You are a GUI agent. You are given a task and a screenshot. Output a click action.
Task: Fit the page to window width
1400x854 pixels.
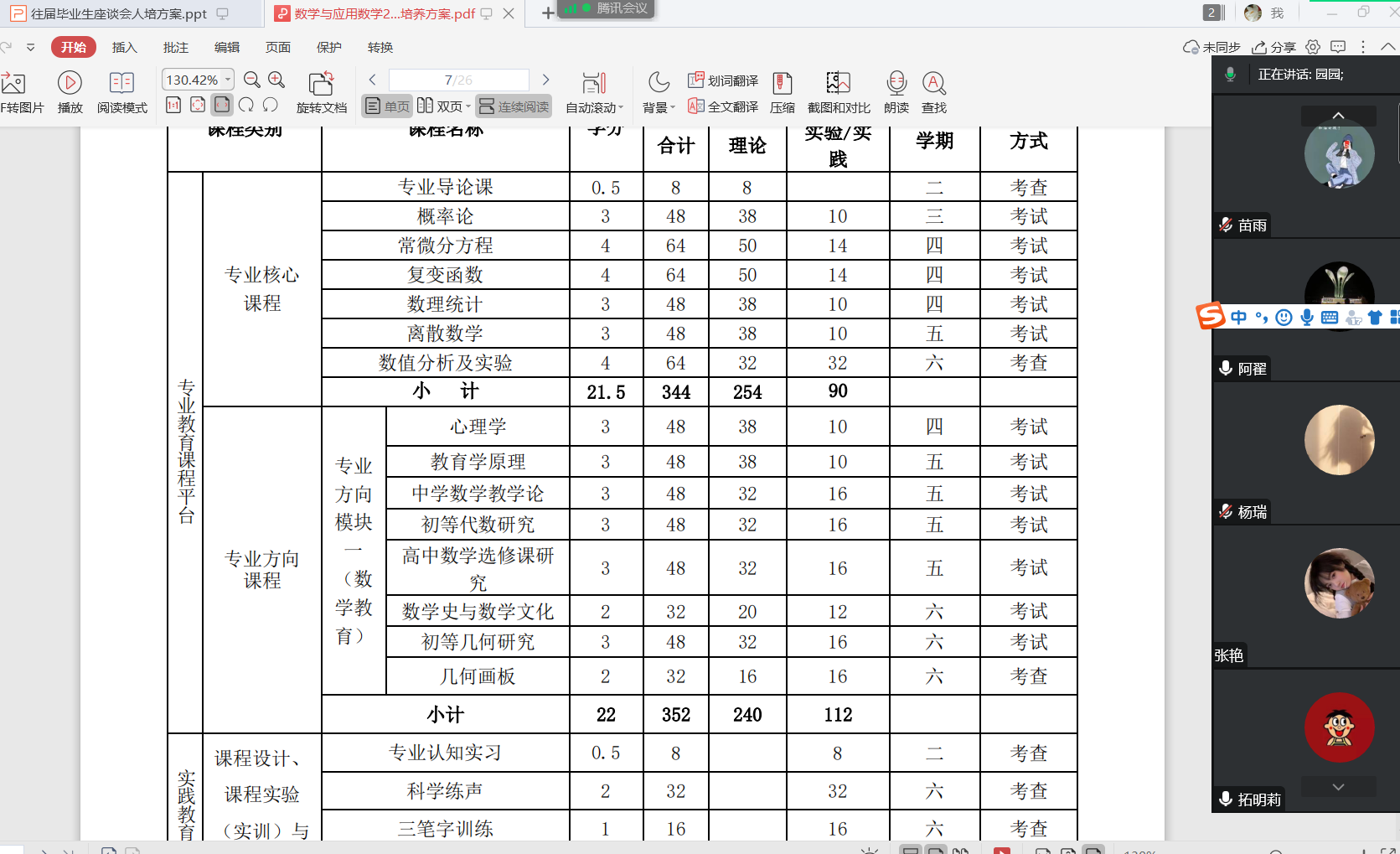point(222,105)
